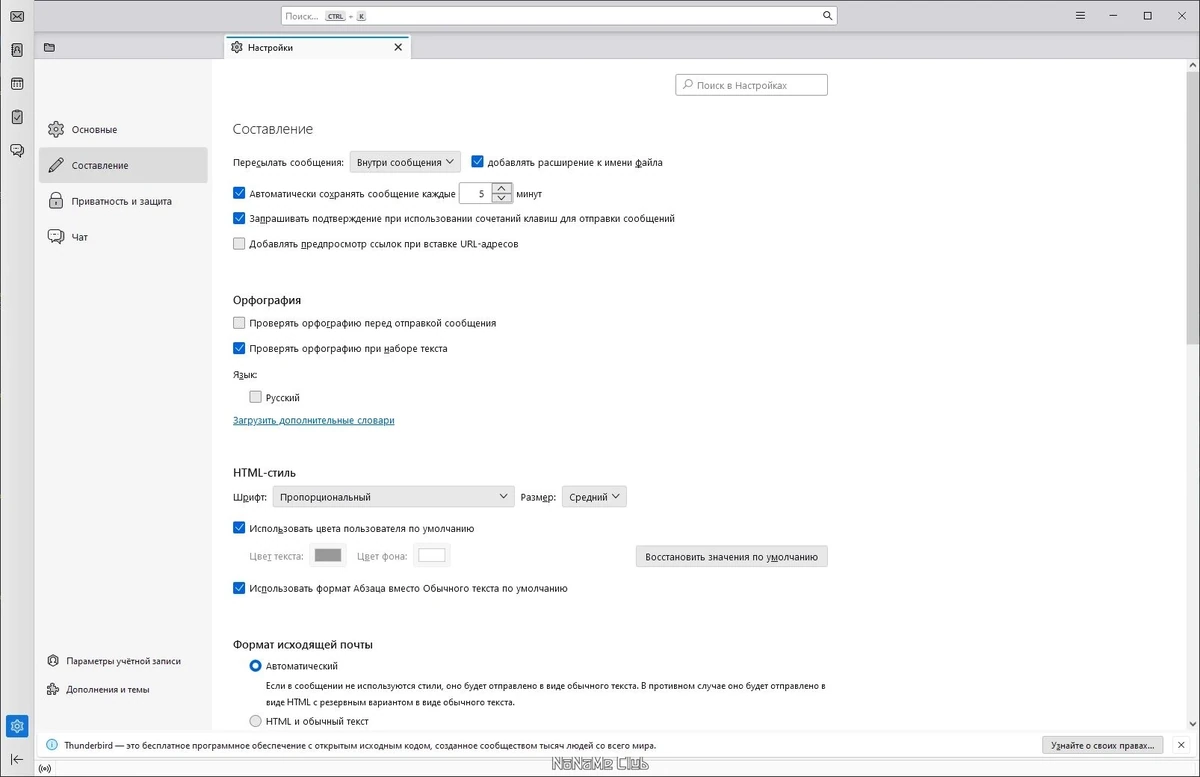Click the magnifier icon in global search
Viewport: 1200px width, 777px height.
coord(827,16)
